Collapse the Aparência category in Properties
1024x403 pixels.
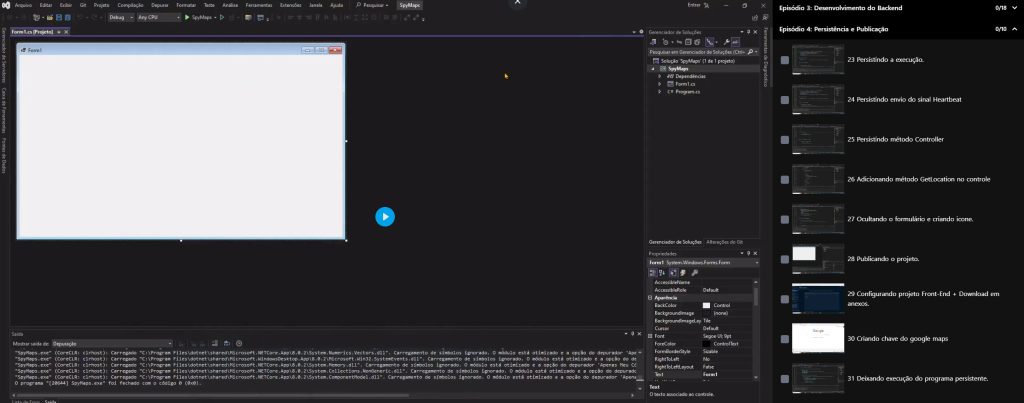point(650,298)
